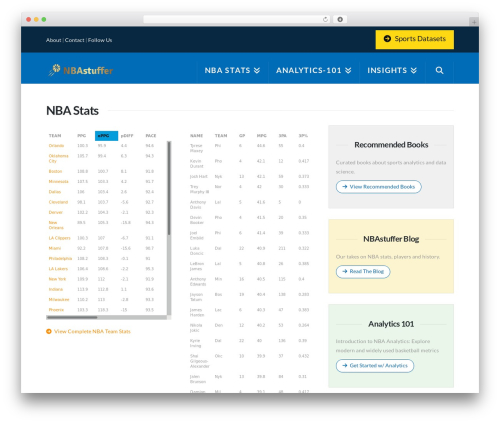Click the browser address bar
500x423 pixels.
click(237, 19)
